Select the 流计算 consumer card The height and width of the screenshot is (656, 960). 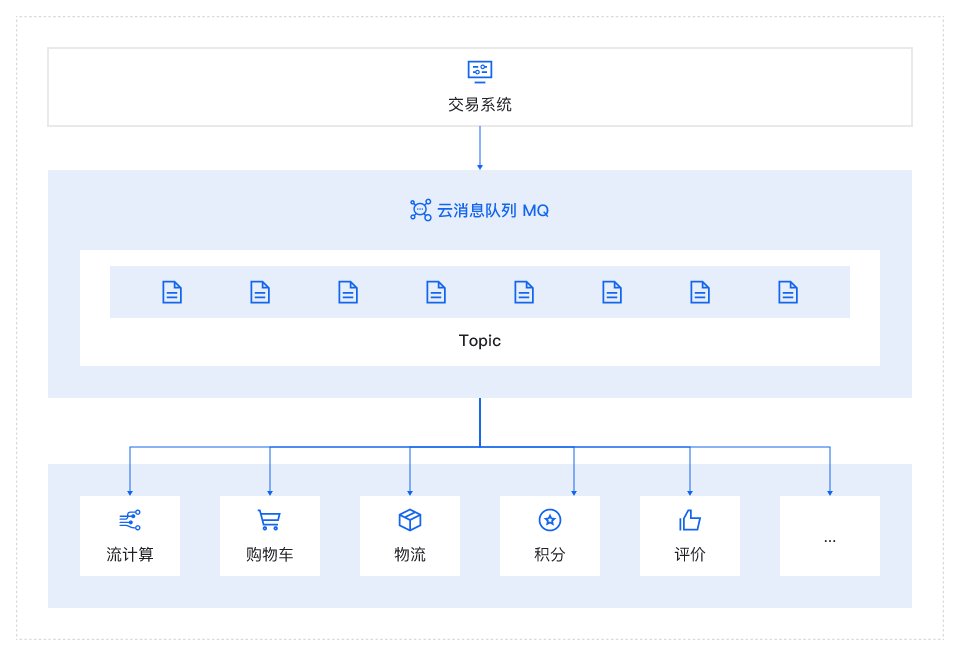tap(130, 535)
